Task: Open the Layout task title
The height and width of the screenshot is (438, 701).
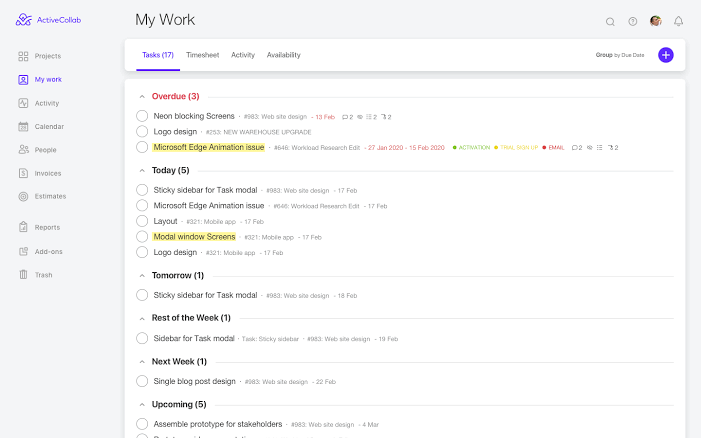Action: point(165,221)
